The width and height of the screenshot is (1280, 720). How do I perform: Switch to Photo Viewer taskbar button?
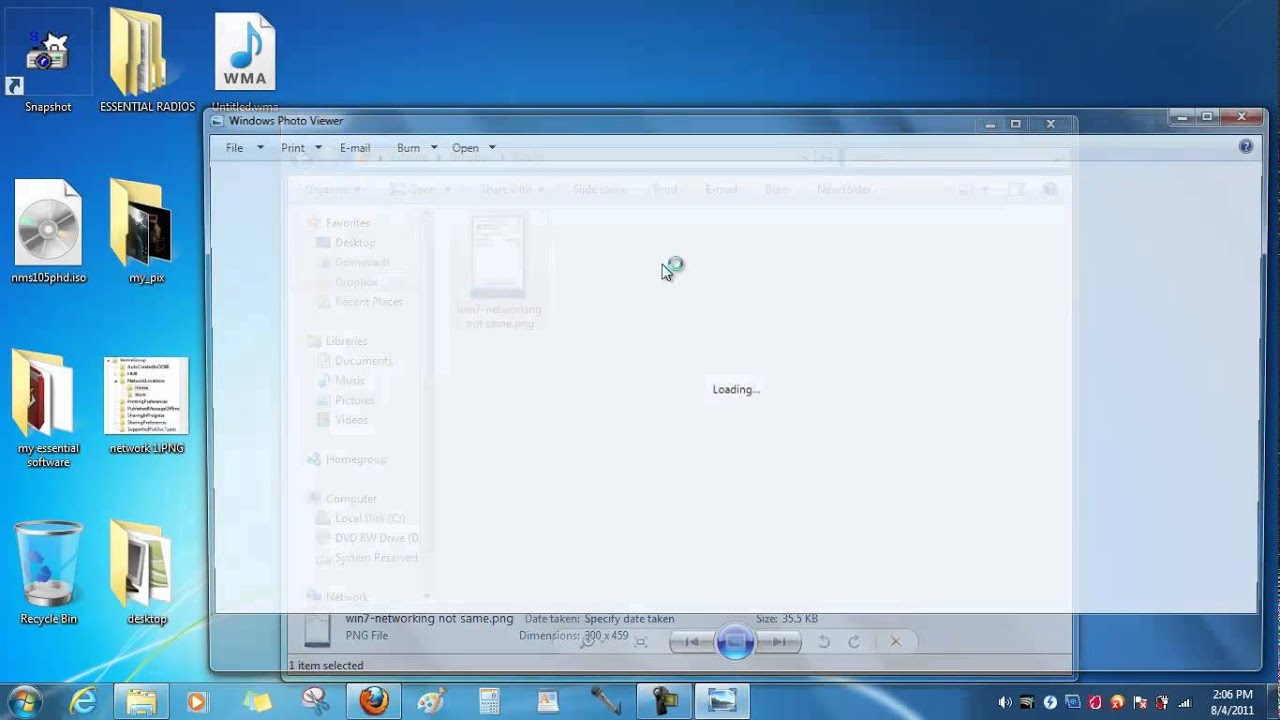pyautogui.click(x=722, y=702)
